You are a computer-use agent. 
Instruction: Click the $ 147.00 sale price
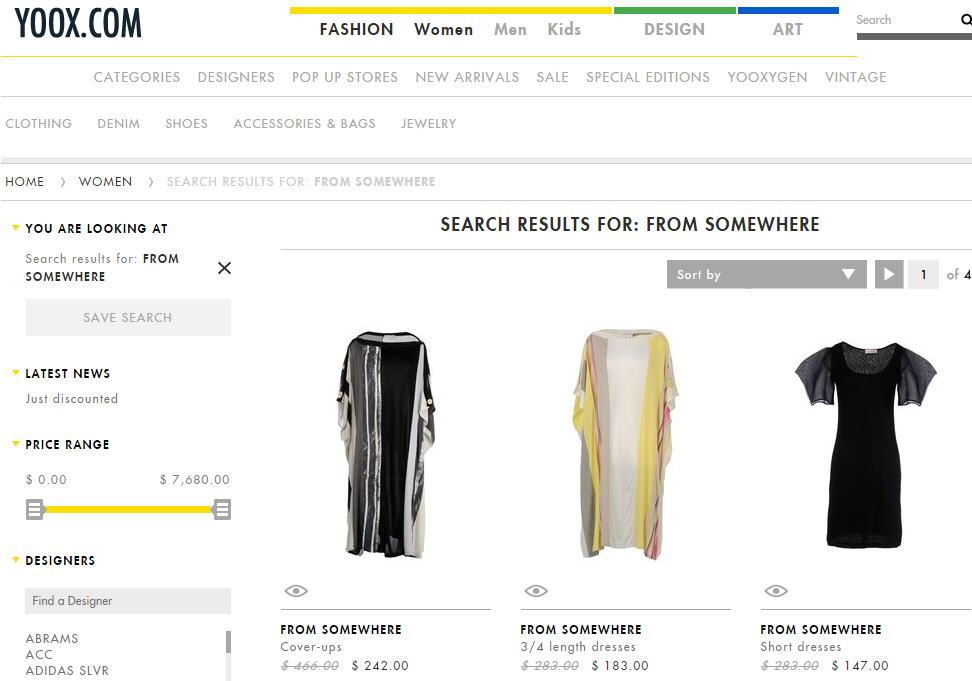[x=860, y=666]
